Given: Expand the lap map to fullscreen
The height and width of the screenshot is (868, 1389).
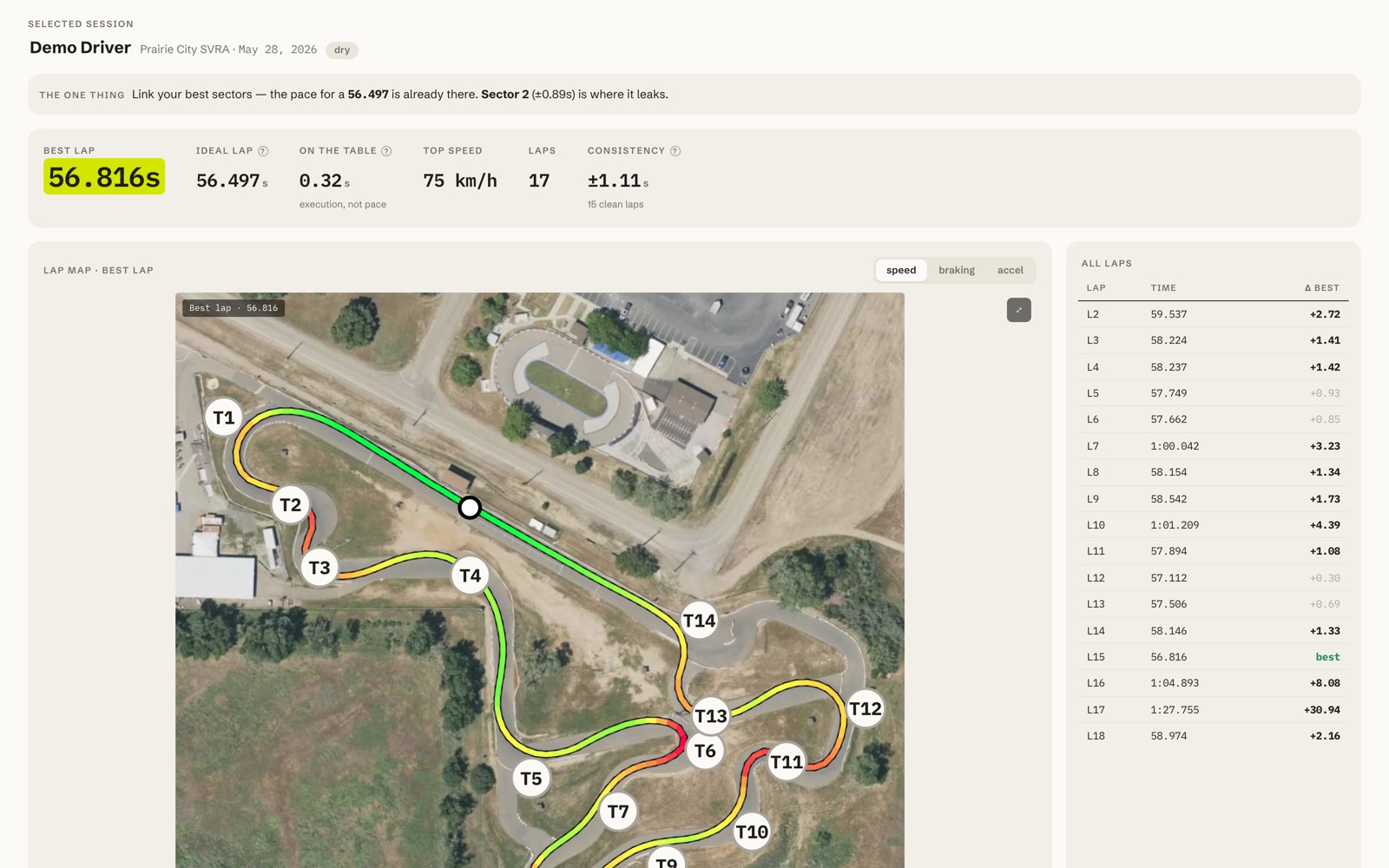Looking at the screenshot, I should pyautogui.click(x=1019, y=310).
